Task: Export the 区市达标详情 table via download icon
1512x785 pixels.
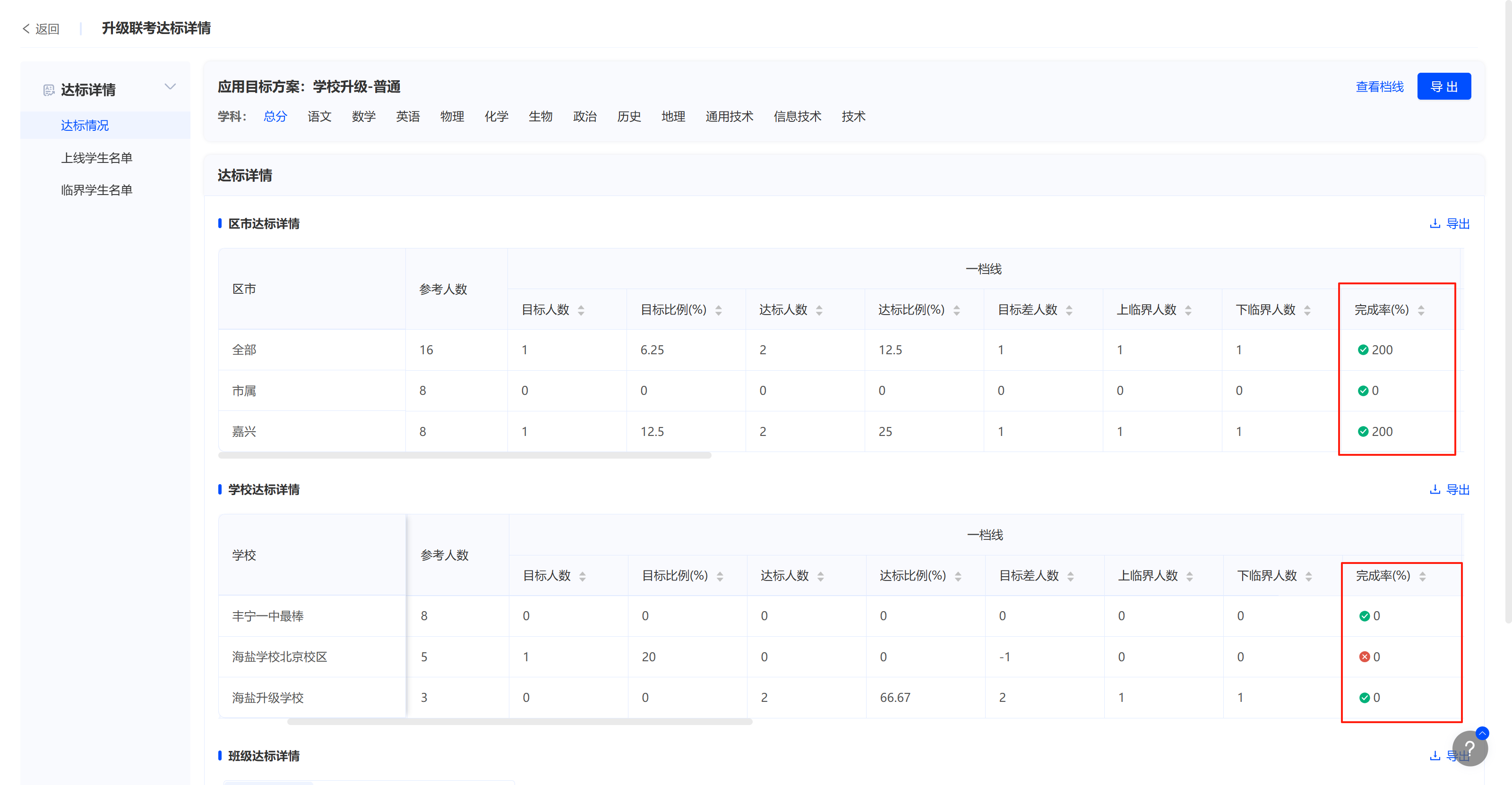Action: (x=1435, y=223)
